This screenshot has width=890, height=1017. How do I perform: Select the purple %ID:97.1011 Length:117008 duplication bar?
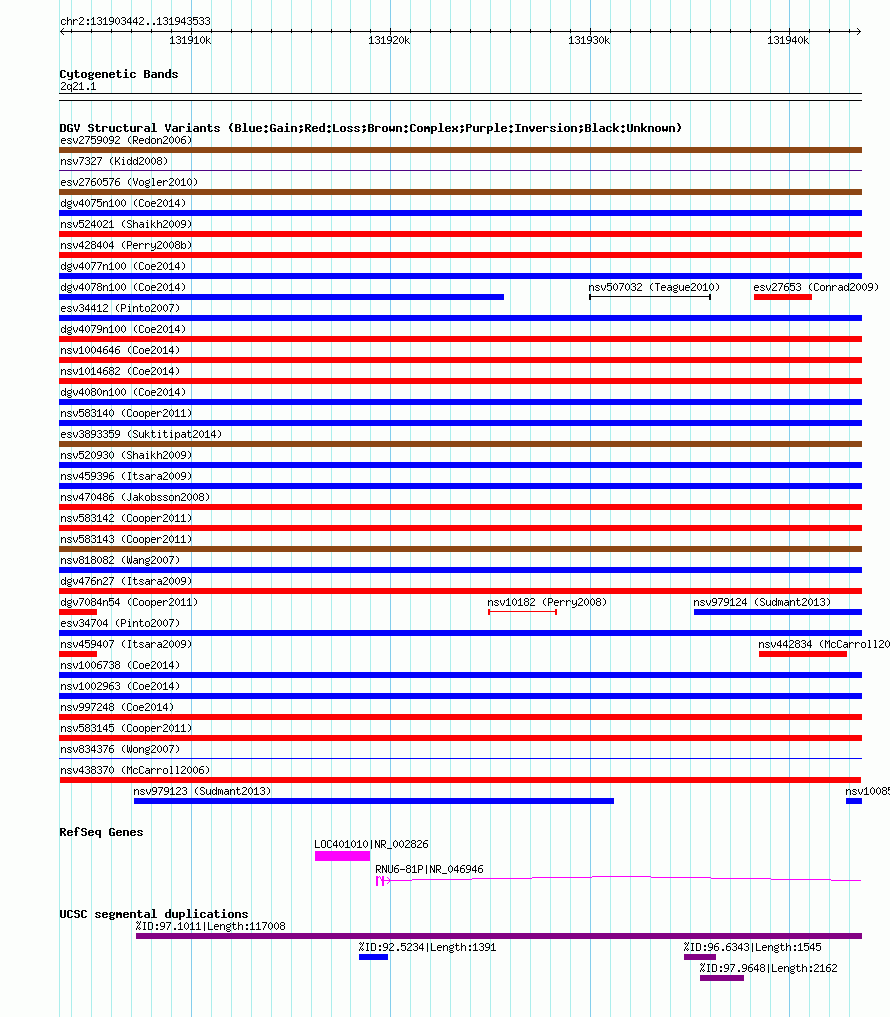click(499, 936)
